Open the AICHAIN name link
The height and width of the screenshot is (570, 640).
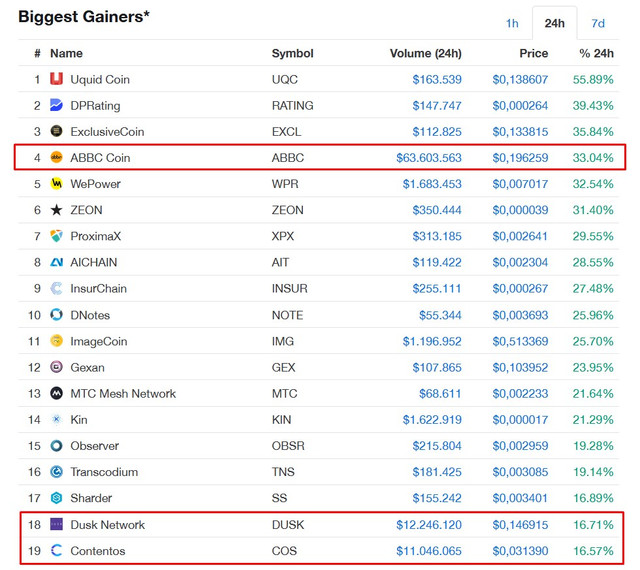(93, 262)
